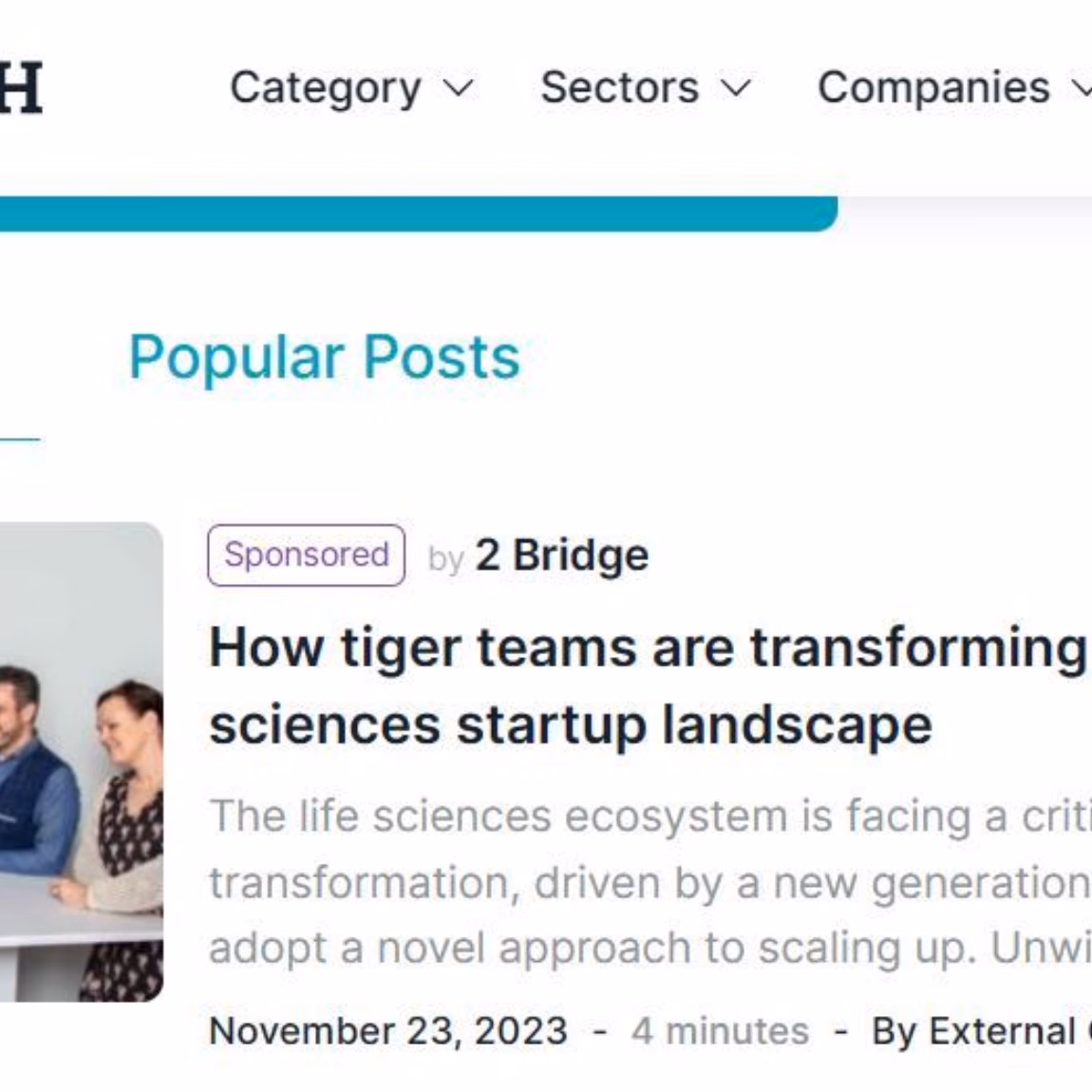Click the Sponsored badge
Viewport: 1092px width, 1092px height.
pos(307,555)
